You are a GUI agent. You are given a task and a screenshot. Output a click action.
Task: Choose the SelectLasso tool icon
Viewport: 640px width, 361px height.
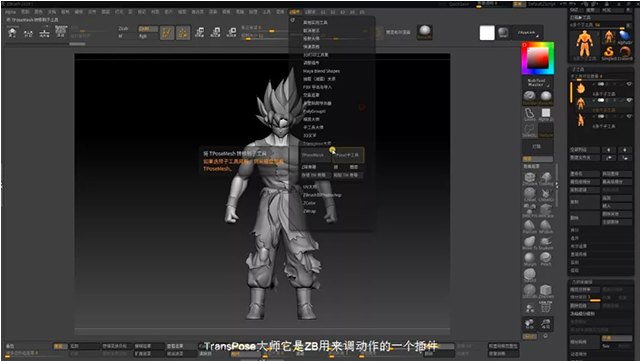[529, 131]
